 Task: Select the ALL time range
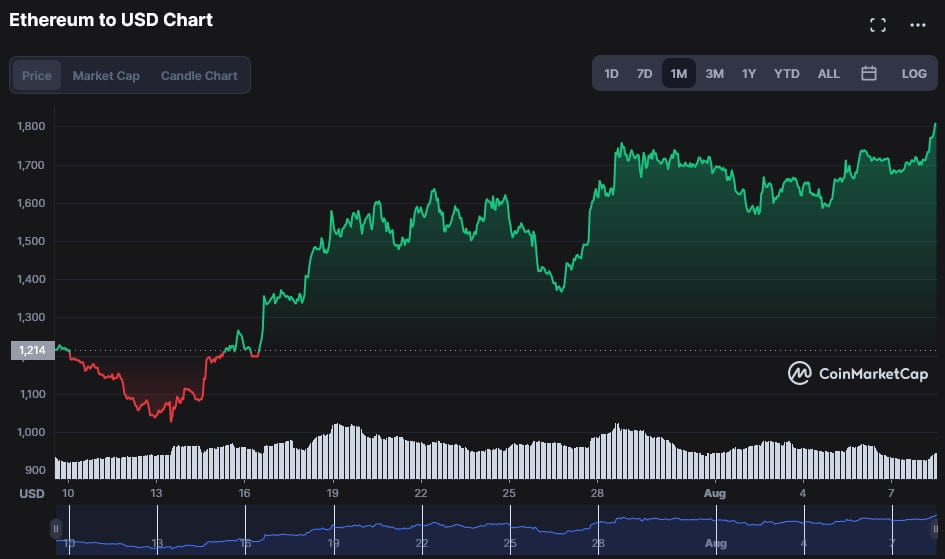[828, 73]
